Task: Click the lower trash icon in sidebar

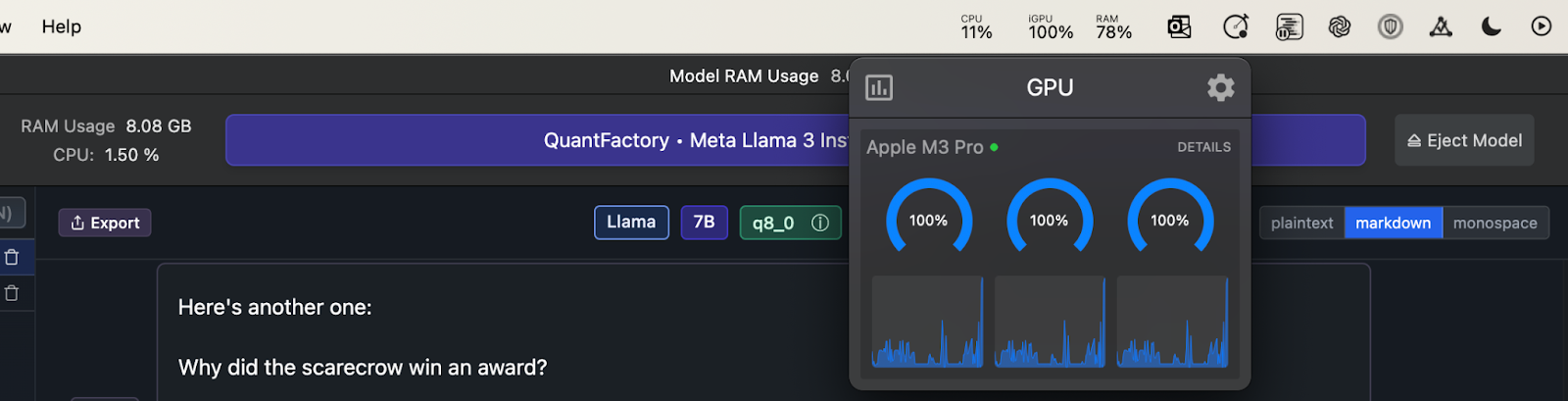Action: pos(12,293)
